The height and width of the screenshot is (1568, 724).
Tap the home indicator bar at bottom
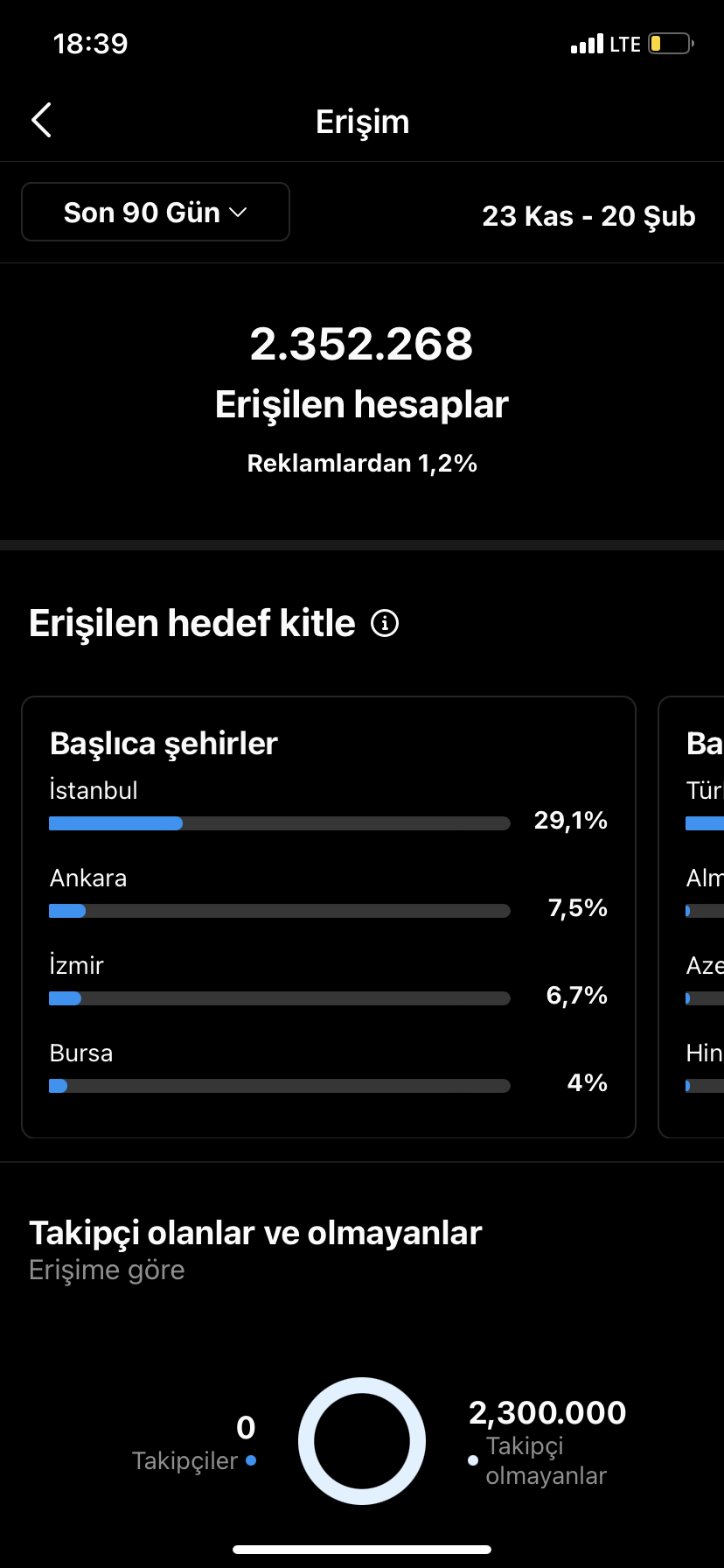(x=362, y=1550)
